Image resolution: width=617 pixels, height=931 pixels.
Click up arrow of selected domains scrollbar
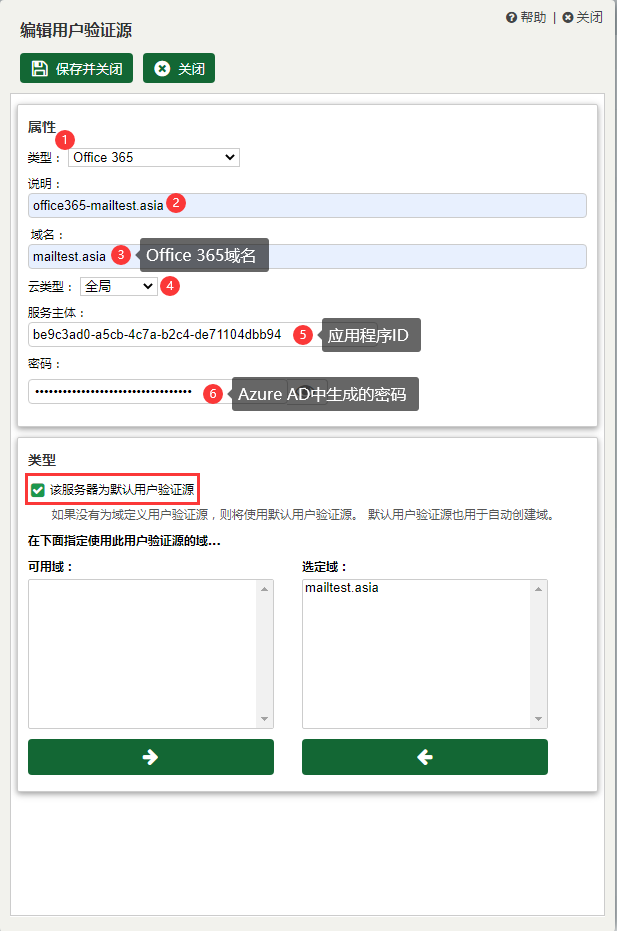(538, 589)
